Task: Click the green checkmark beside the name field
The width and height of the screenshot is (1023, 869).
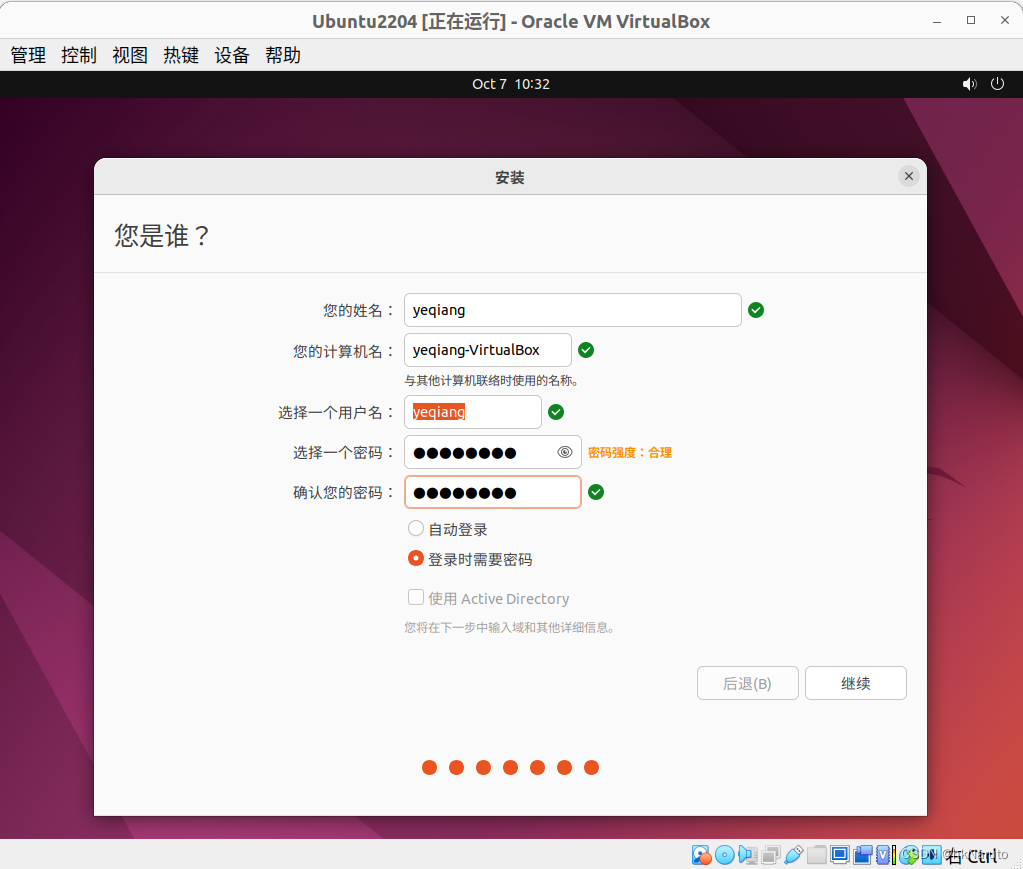Action: click(x=756, y=310)
